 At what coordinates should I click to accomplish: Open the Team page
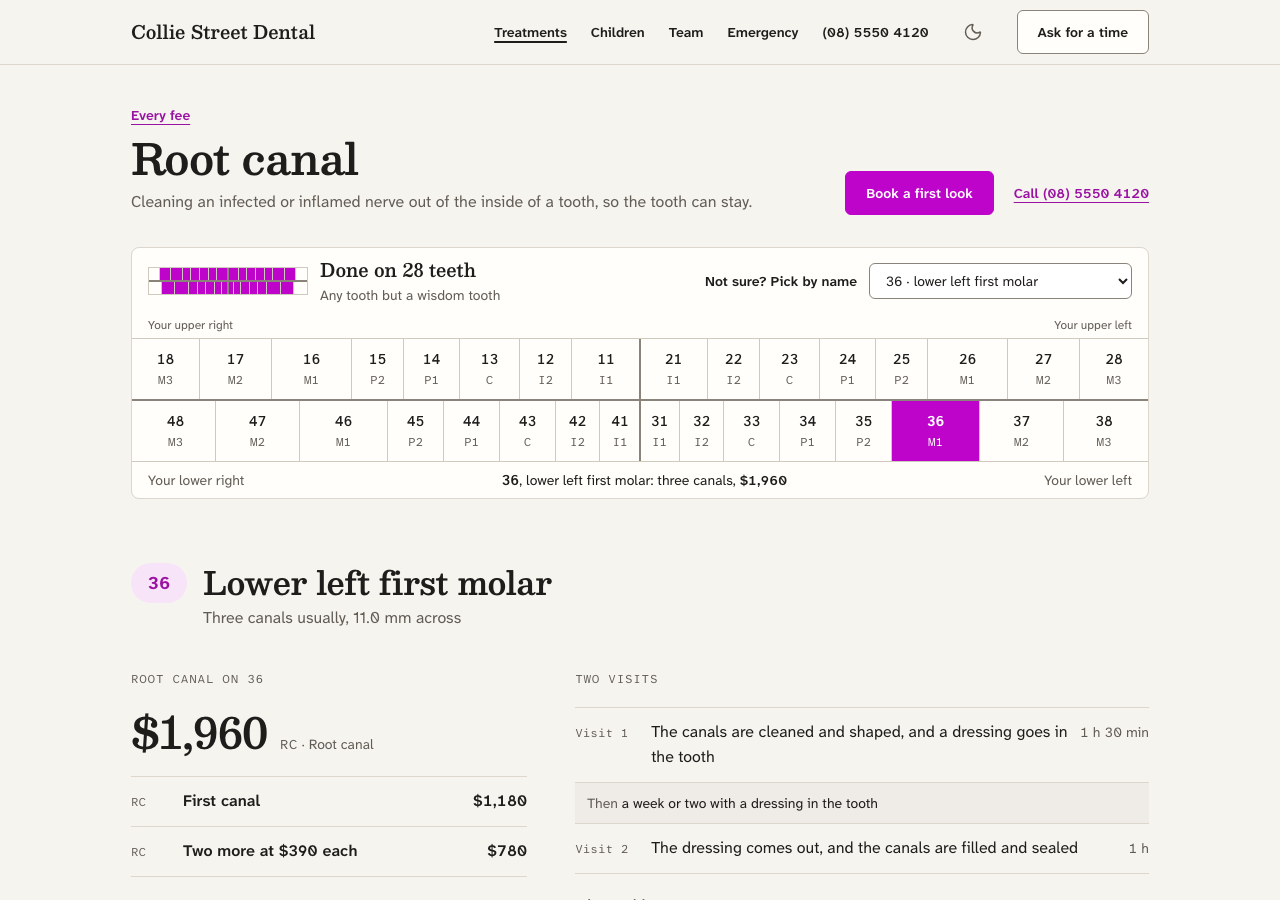click(x=686, y=32)
